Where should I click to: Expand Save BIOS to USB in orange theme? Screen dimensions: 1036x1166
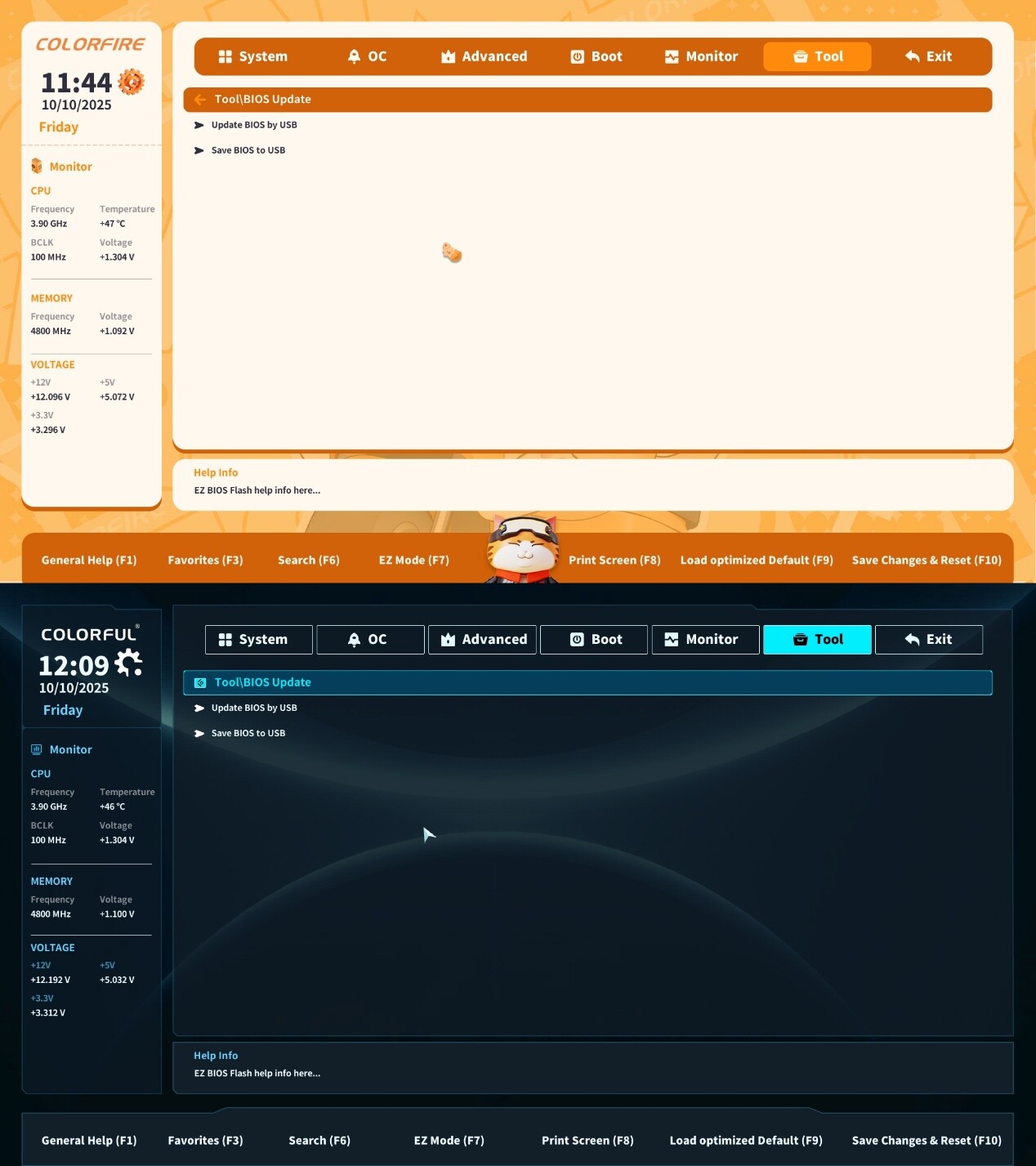(x=248, y=150)
